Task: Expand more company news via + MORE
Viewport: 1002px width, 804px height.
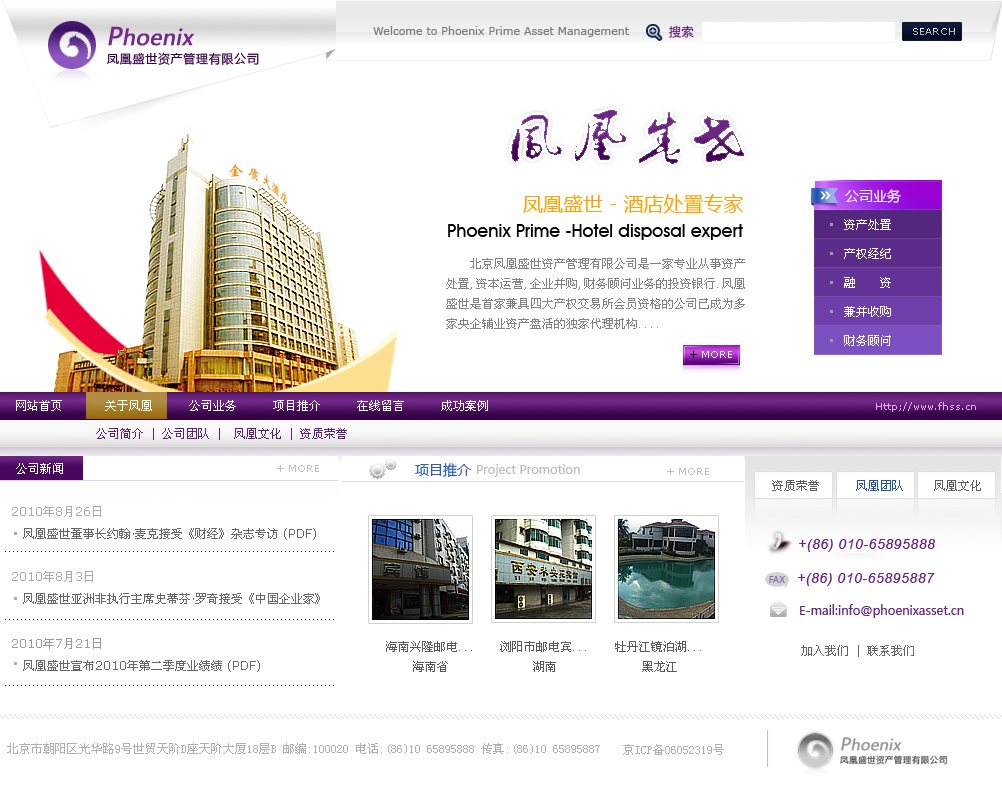Action: 298,468
